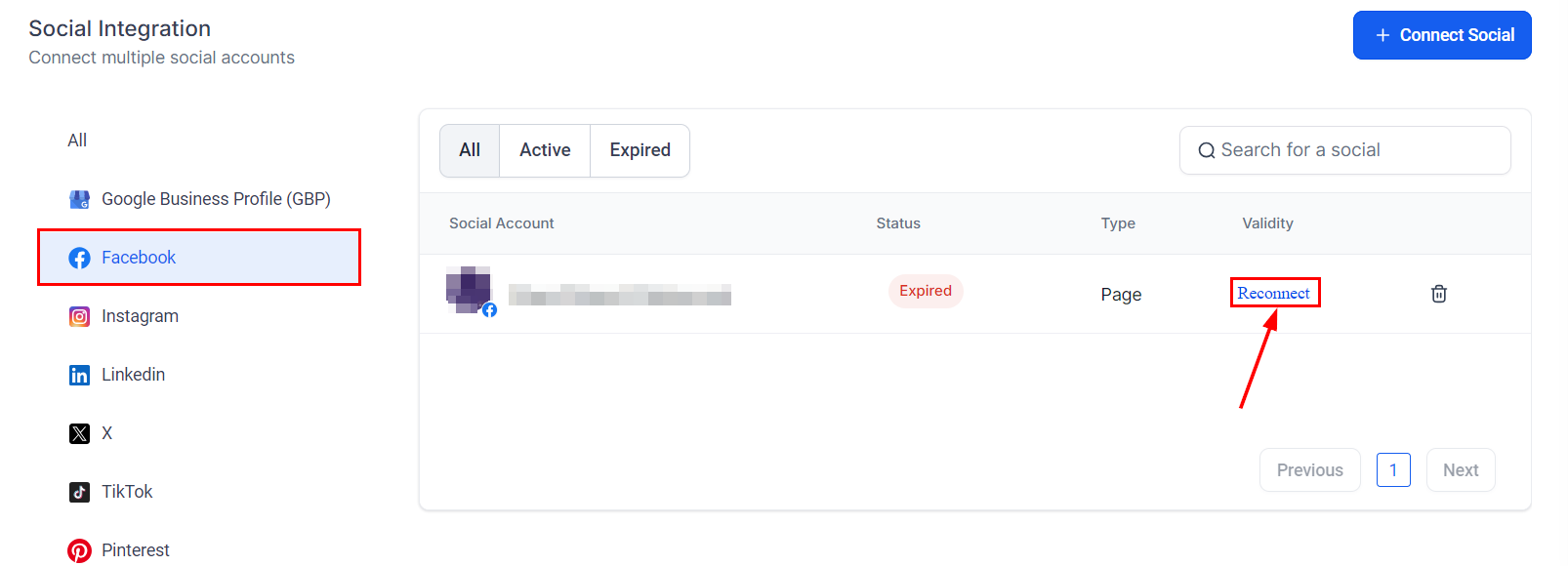Screen dimensions: 1568x566
Task: Click the Connect multiple social accounts subtitle
Action: [x=161, y=58]
